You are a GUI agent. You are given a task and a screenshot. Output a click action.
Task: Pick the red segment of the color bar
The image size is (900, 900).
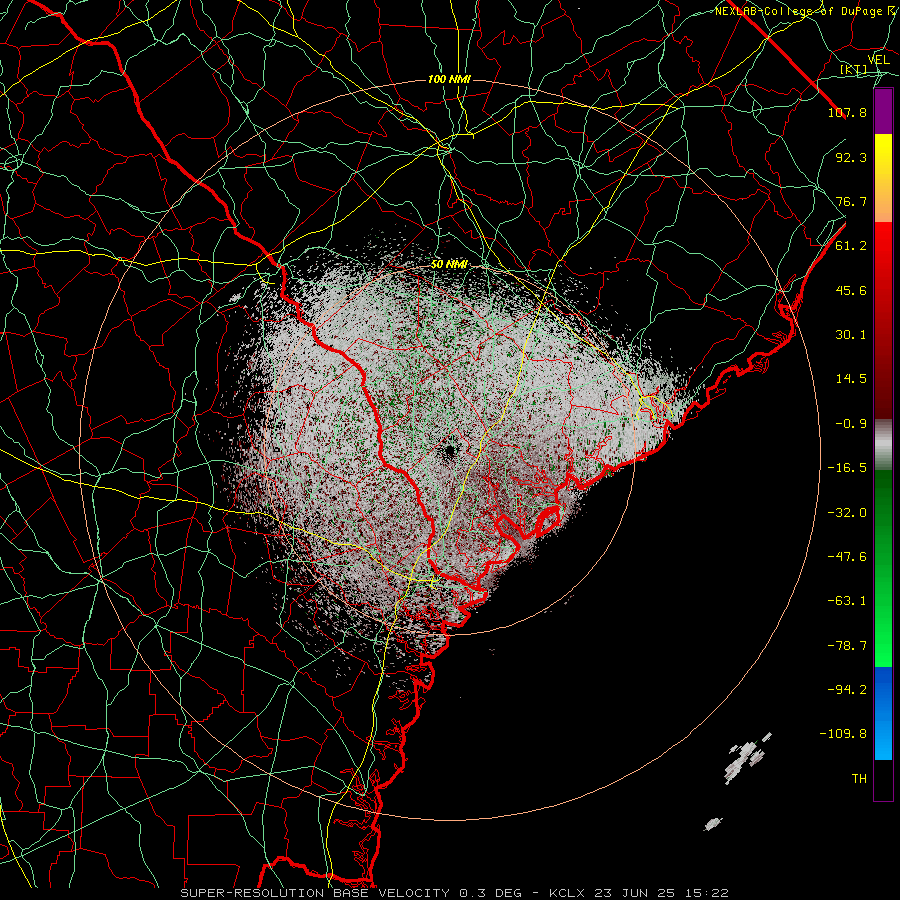[883, 320]
